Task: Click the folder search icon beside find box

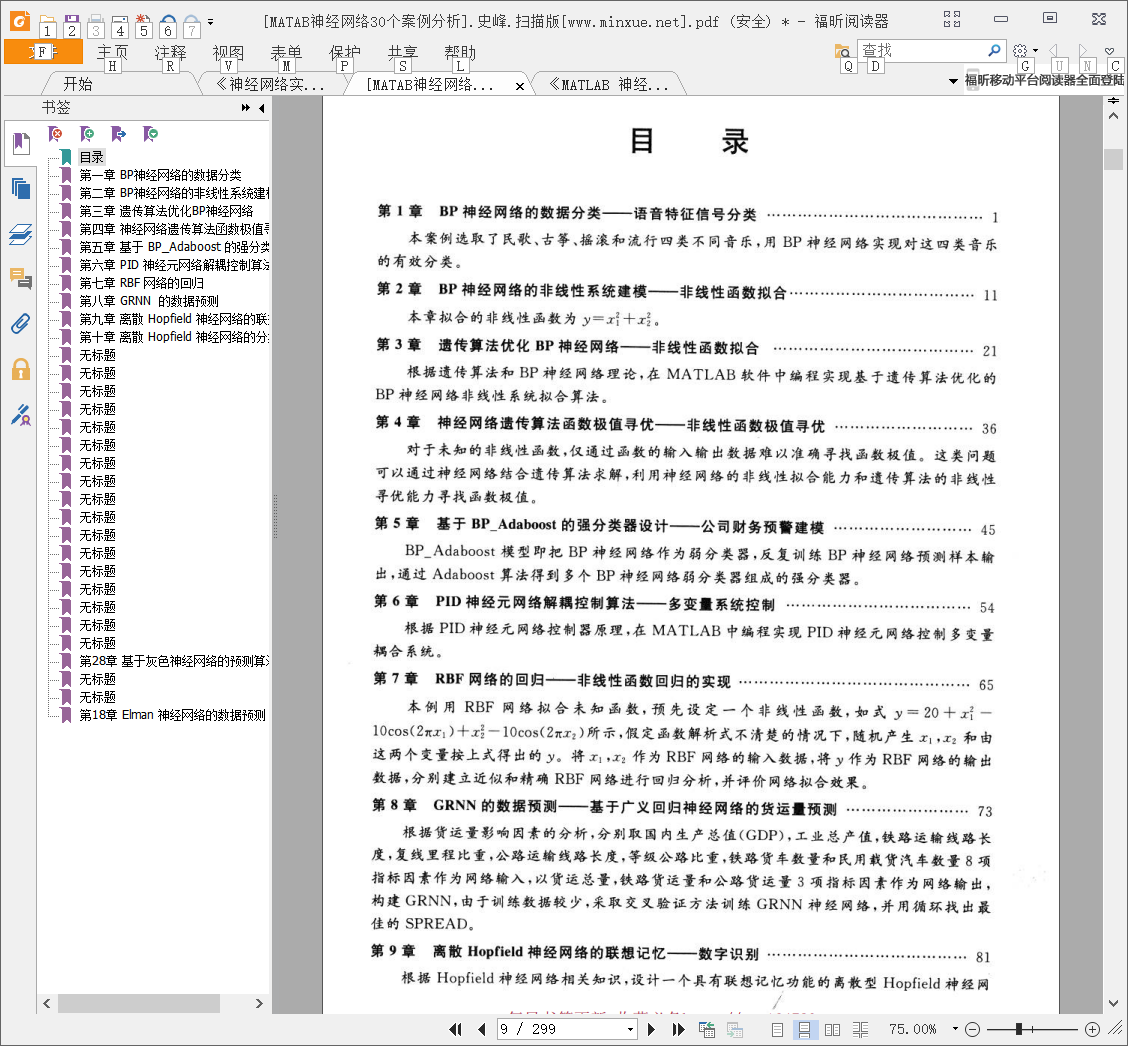Action: coord(842,50)
